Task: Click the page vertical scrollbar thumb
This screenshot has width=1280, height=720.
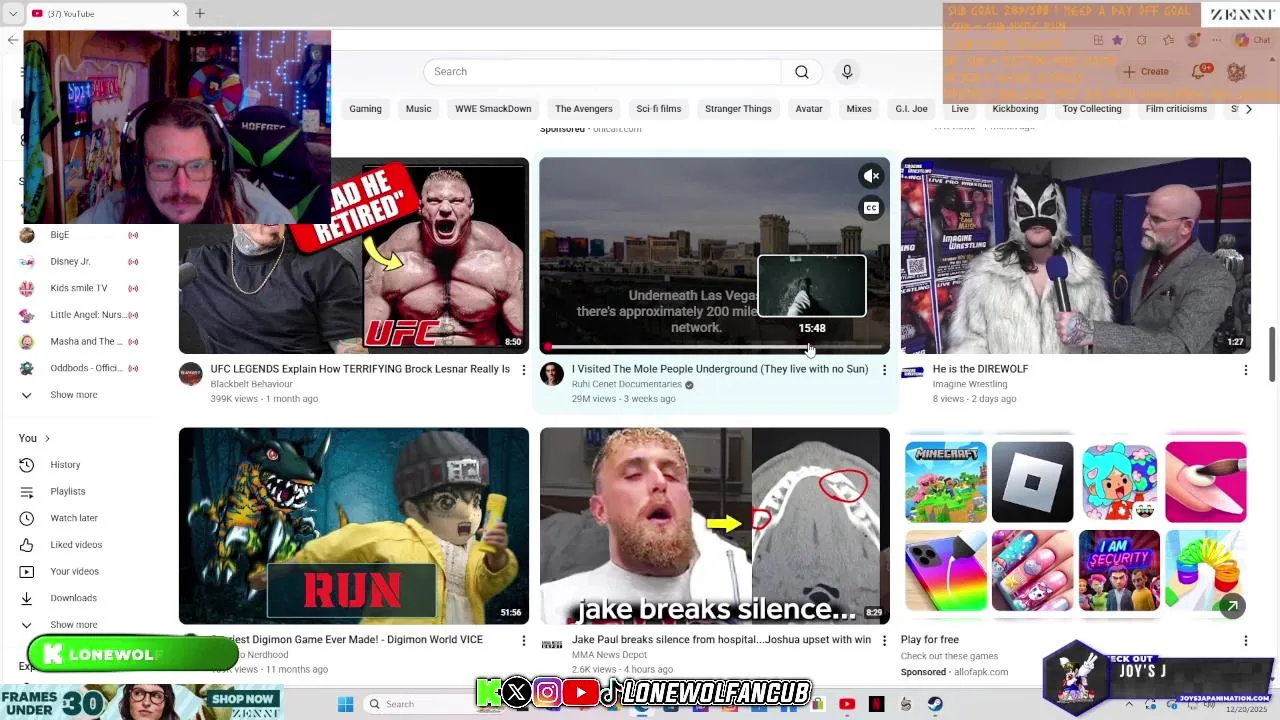Action: point(1272,353)
